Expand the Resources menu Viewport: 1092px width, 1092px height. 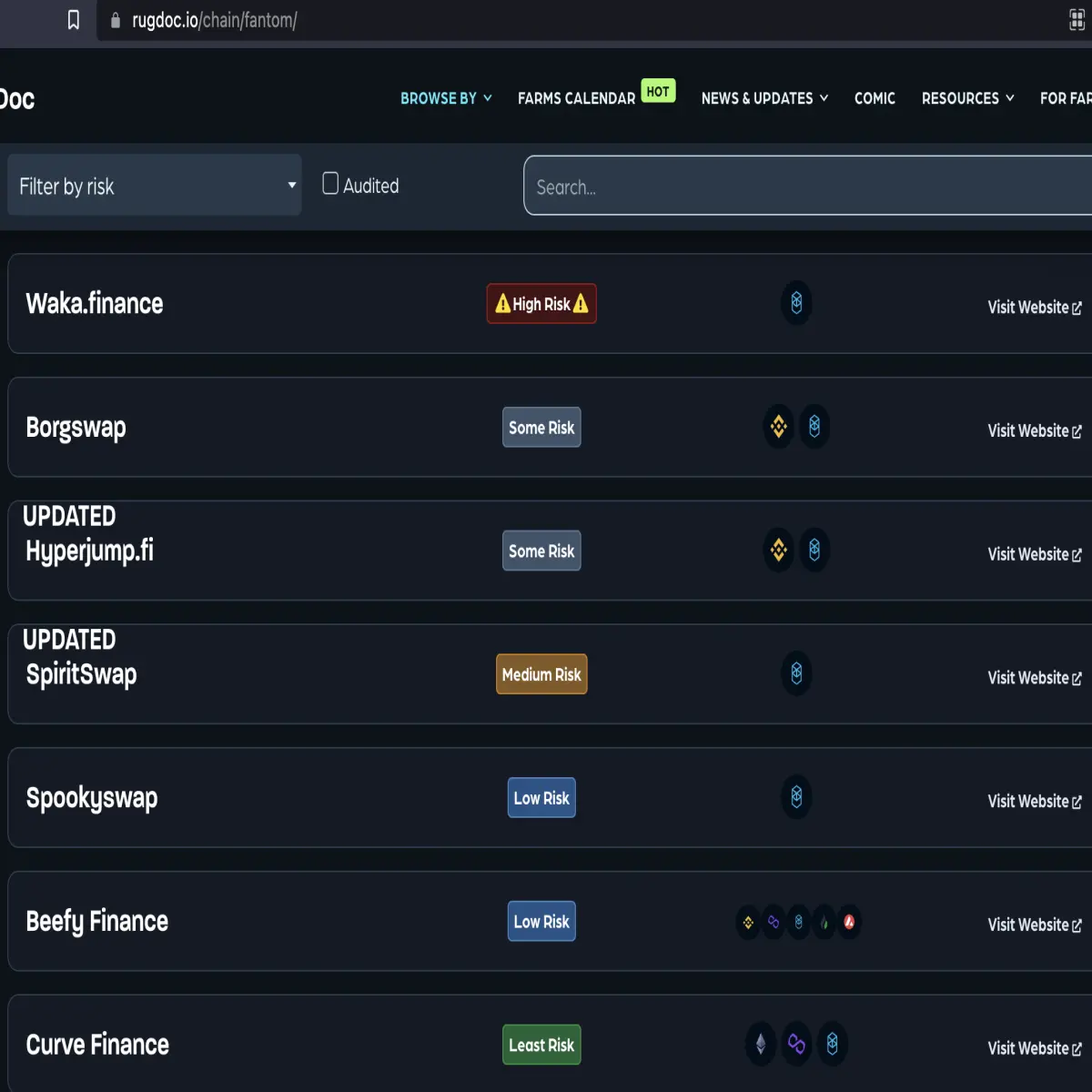968,98
